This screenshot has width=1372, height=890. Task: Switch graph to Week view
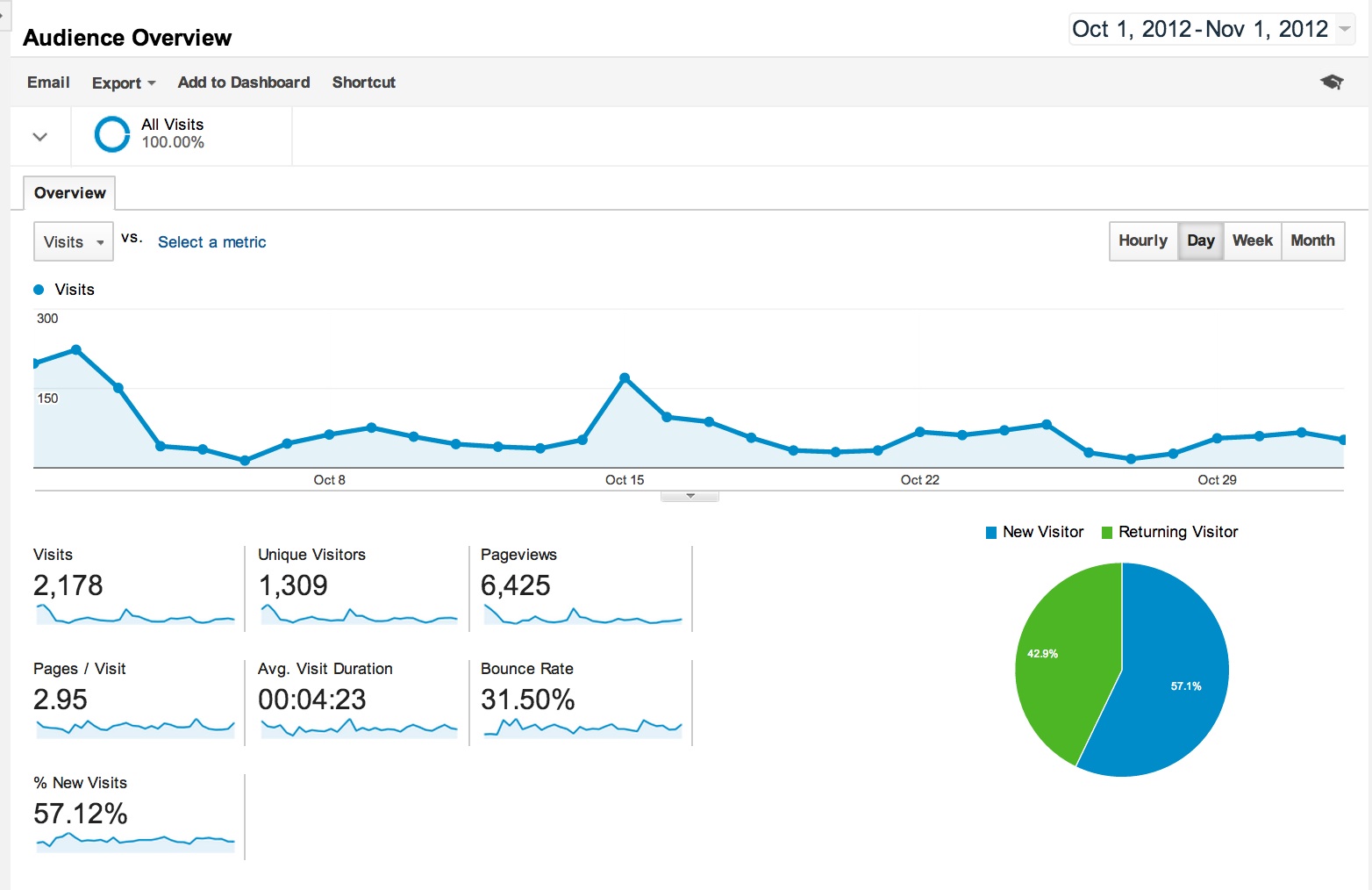pos(1252,240)
